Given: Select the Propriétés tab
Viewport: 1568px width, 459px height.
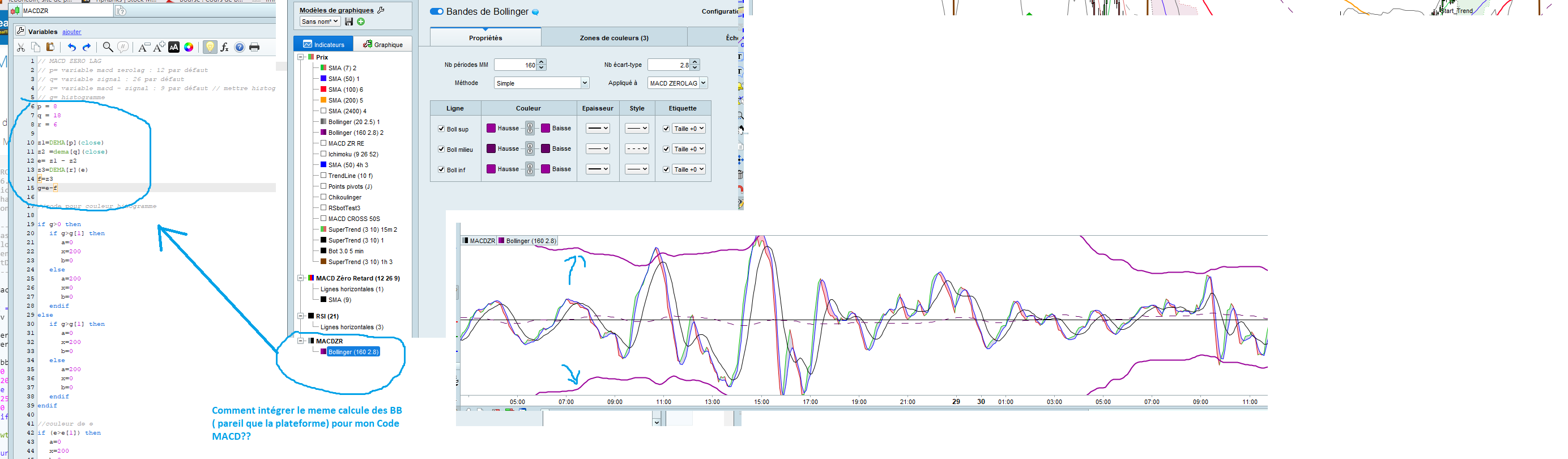Looking at the screenshot, I should pyautogui.click(x=485, y=37).
